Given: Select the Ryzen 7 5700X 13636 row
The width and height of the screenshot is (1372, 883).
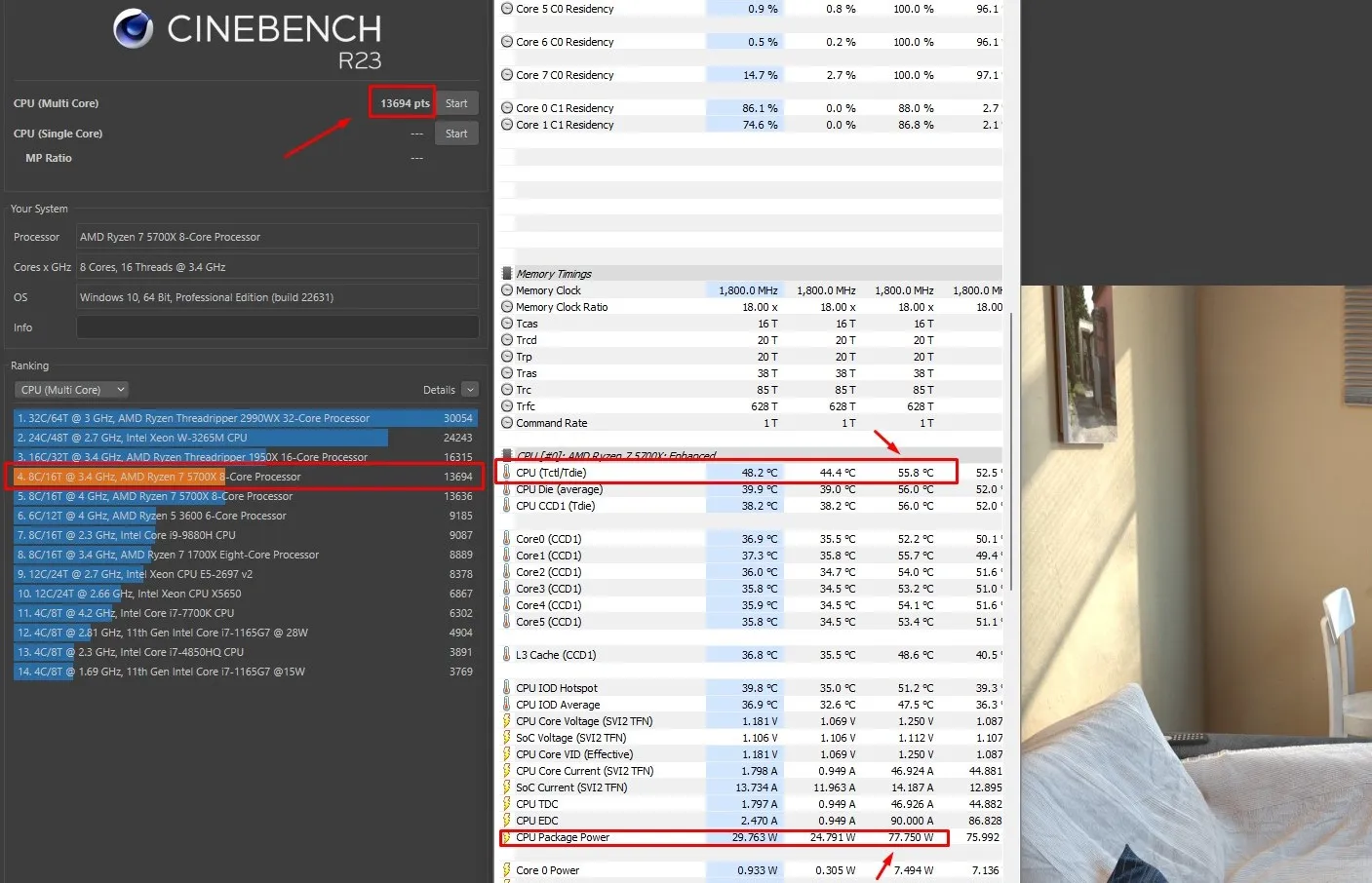Looking at the screenshot, I should (245, 496).
